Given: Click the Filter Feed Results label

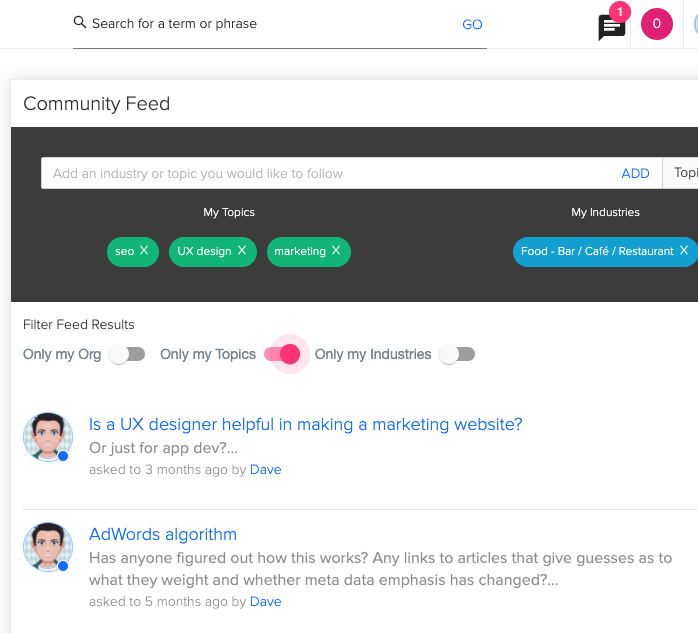Looking at the screenshot, I should 78,325.
